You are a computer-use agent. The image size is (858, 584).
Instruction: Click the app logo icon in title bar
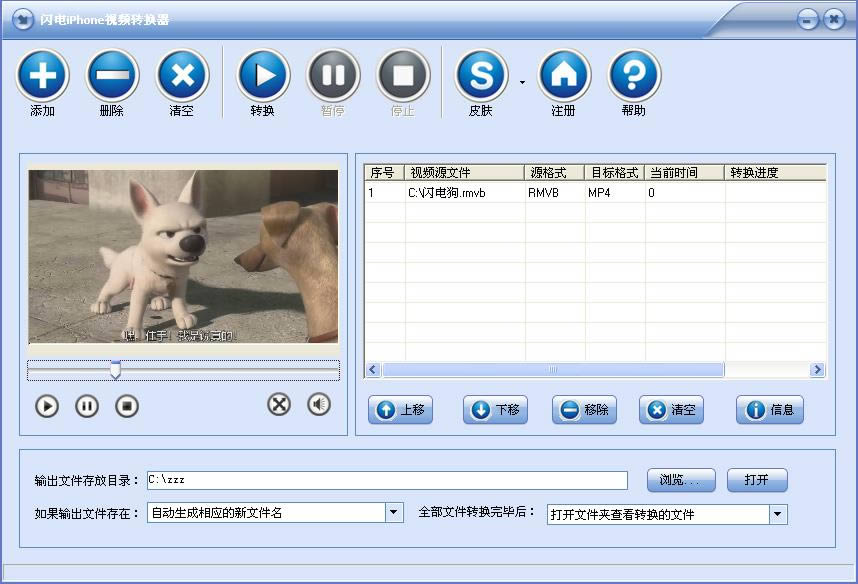tap(22, 20)
